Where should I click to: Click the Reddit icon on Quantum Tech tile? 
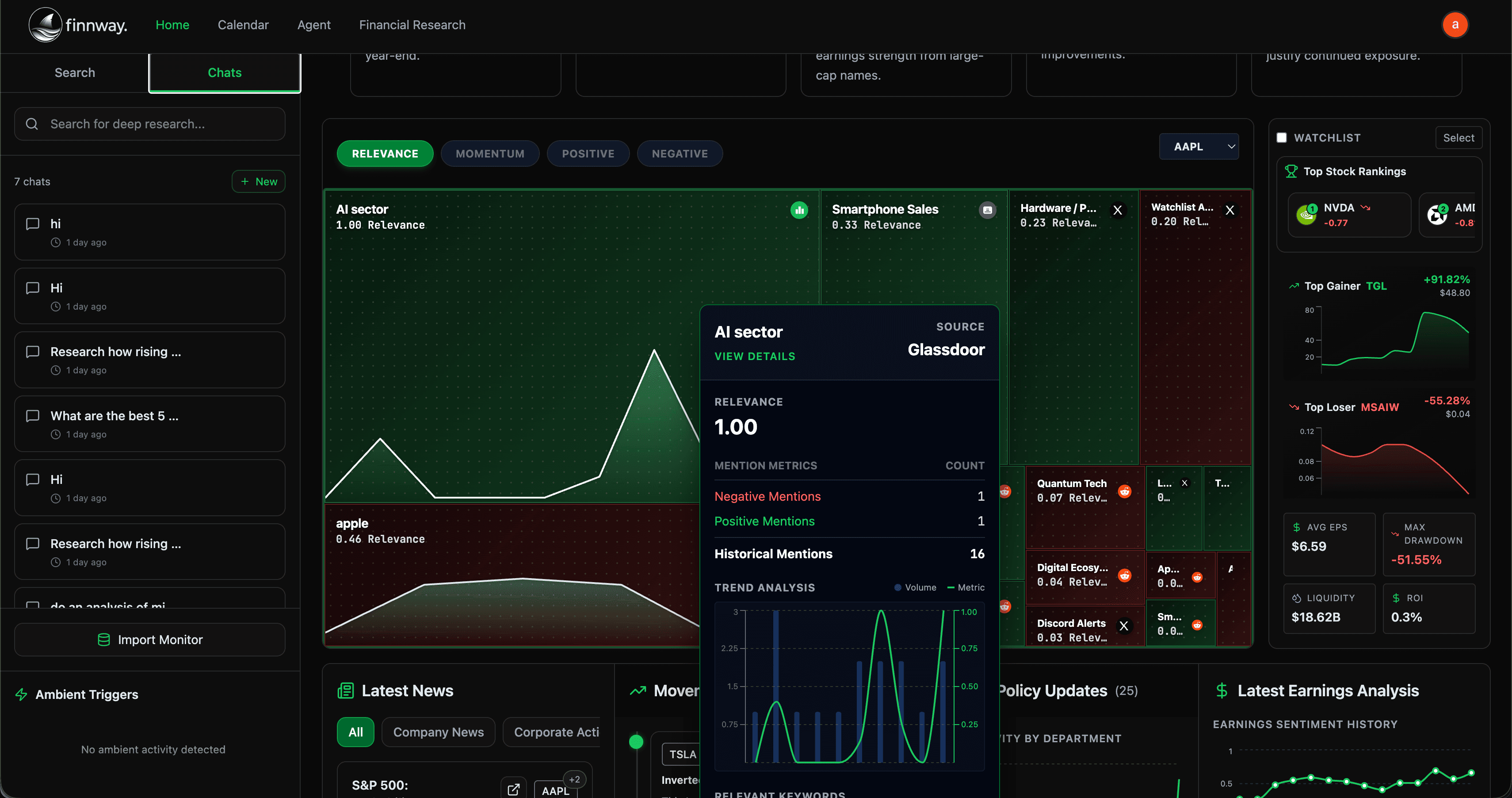[x=1125, y=491]
